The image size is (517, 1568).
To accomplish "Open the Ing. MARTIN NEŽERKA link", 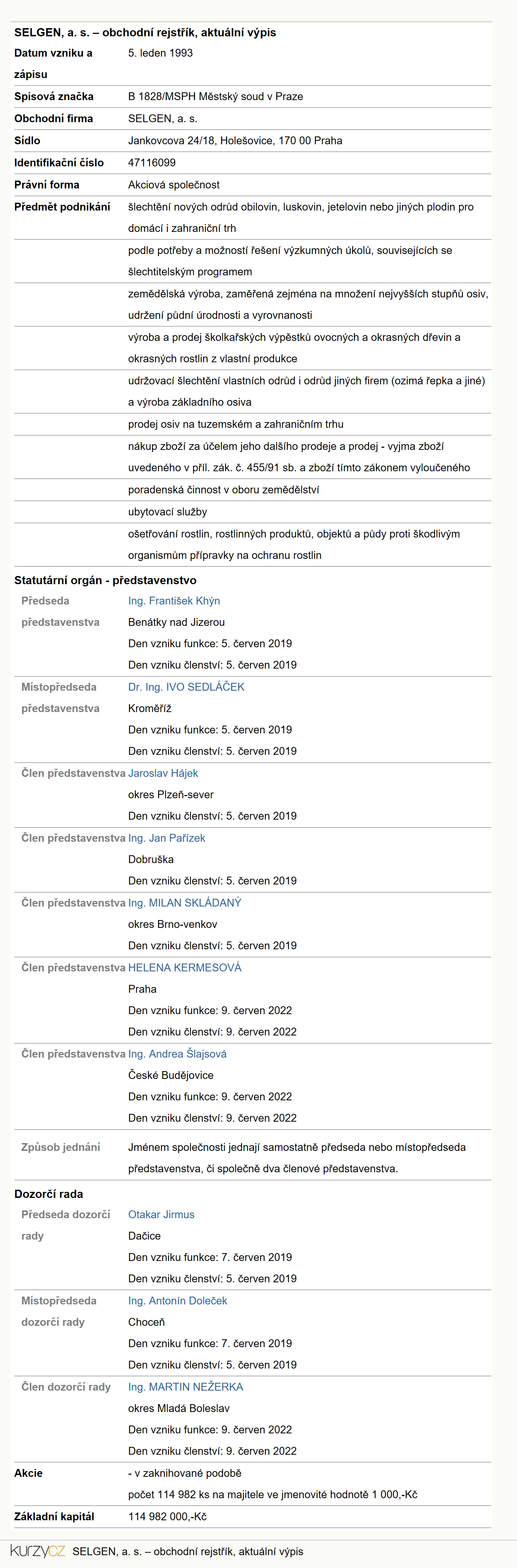I will click(186, 1387).
